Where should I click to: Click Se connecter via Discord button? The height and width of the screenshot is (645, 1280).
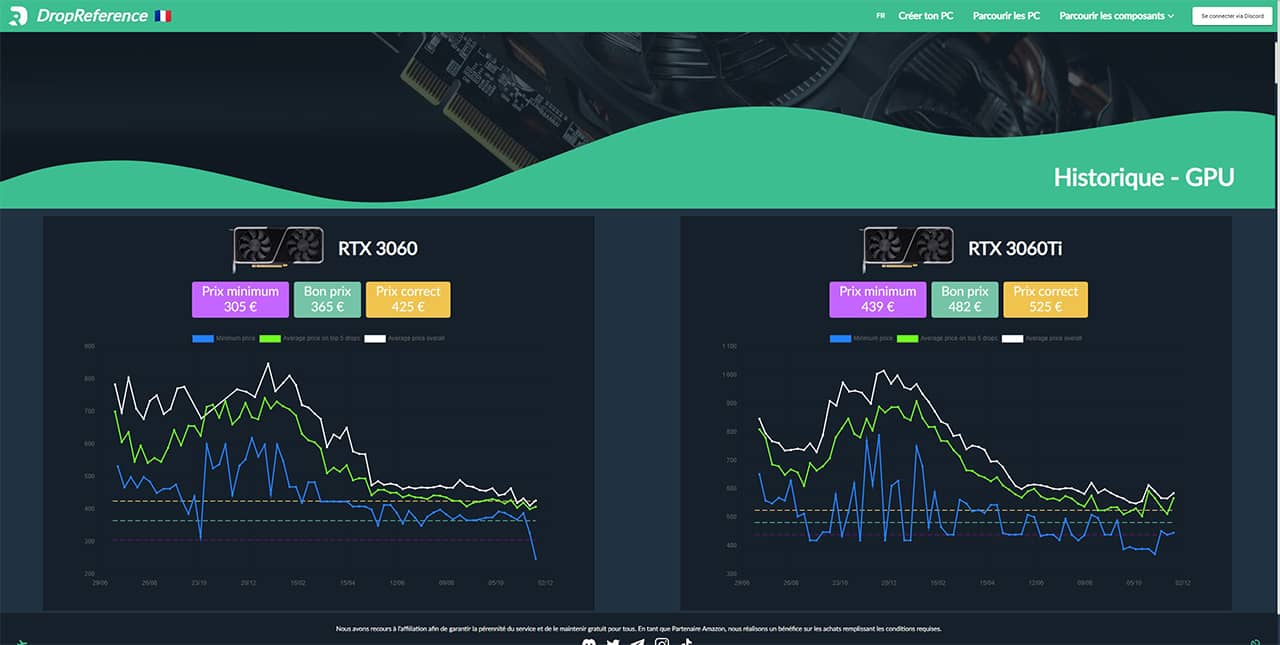tap(1232, 16)
